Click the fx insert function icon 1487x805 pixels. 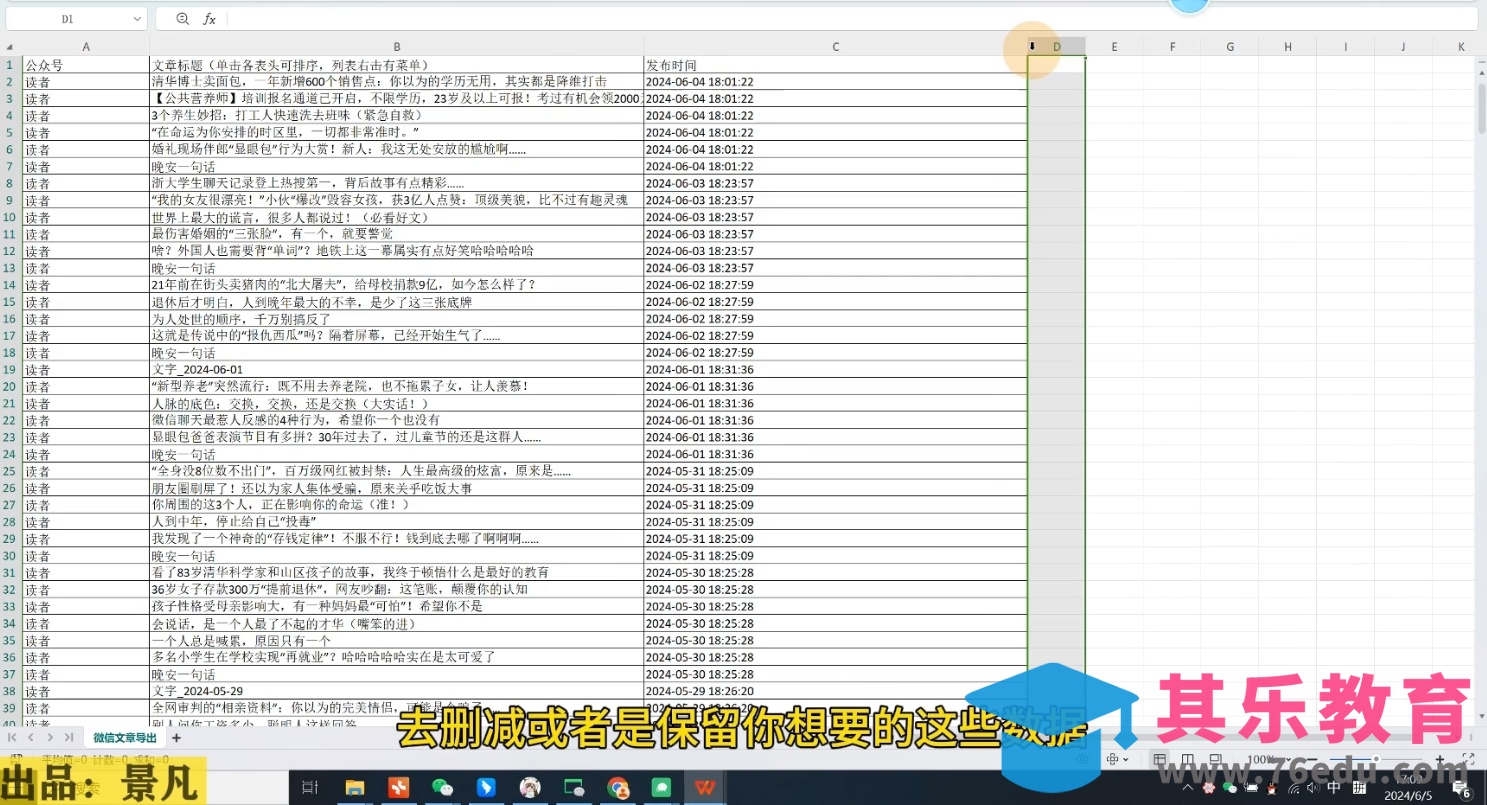coord(210,19)
